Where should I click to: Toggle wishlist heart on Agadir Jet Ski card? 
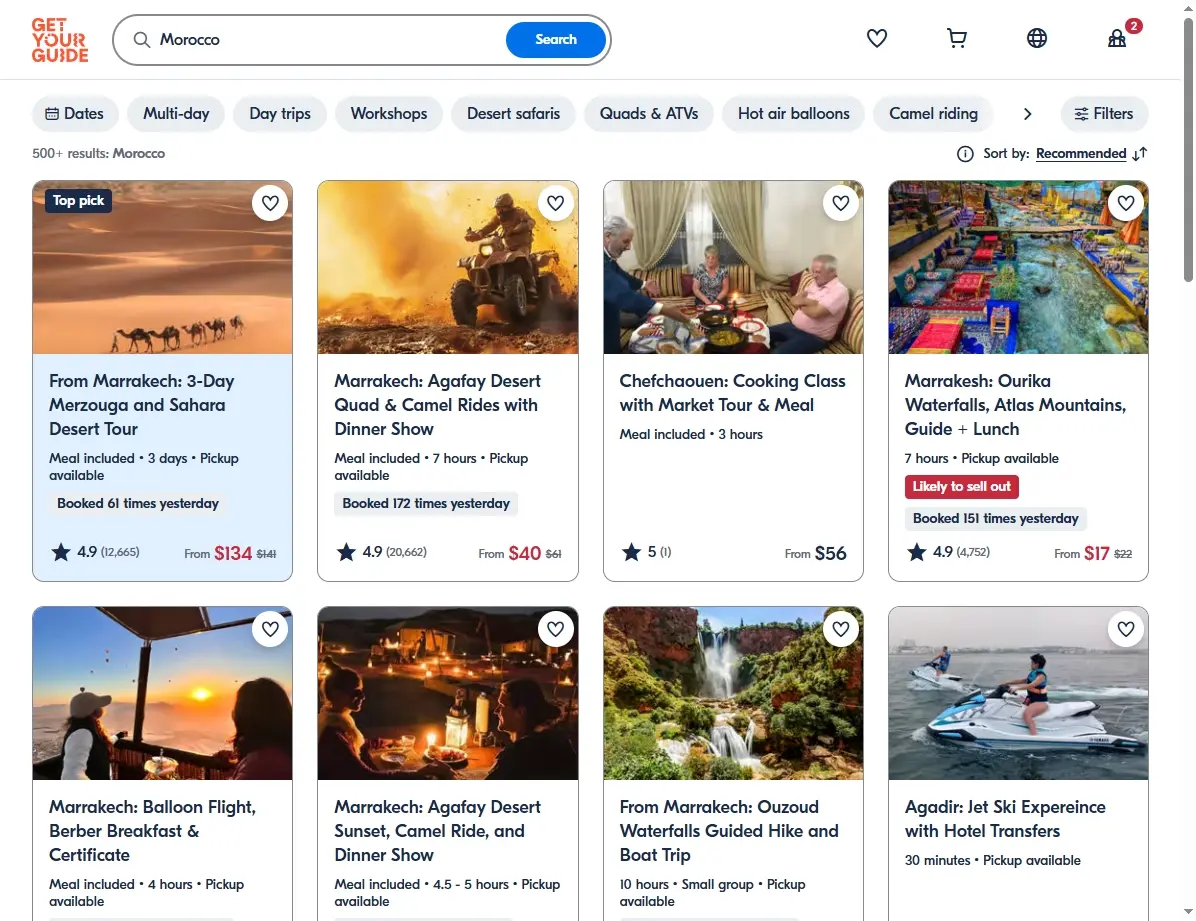(1126, 629)
